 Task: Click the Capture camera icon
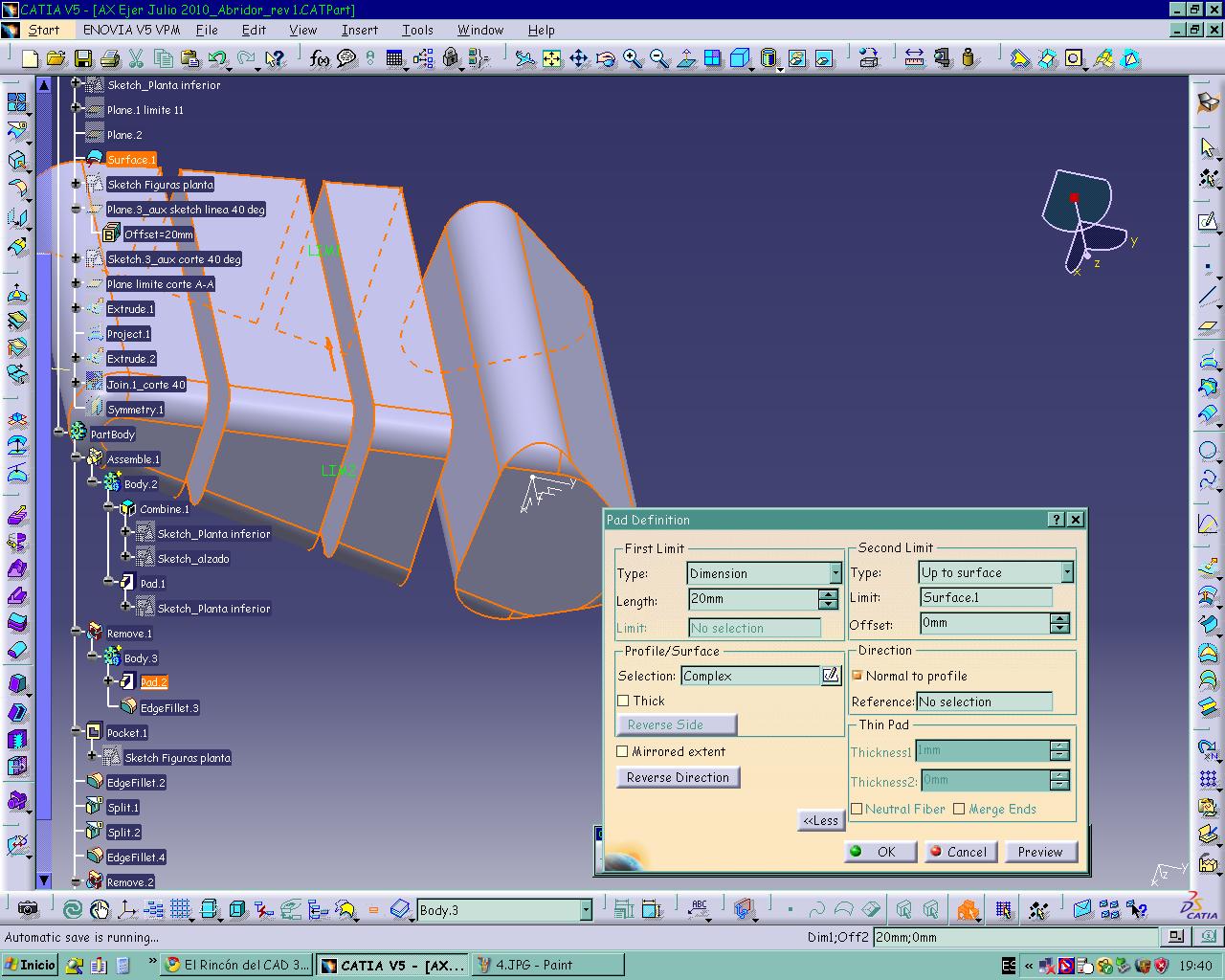click(28, 909)
